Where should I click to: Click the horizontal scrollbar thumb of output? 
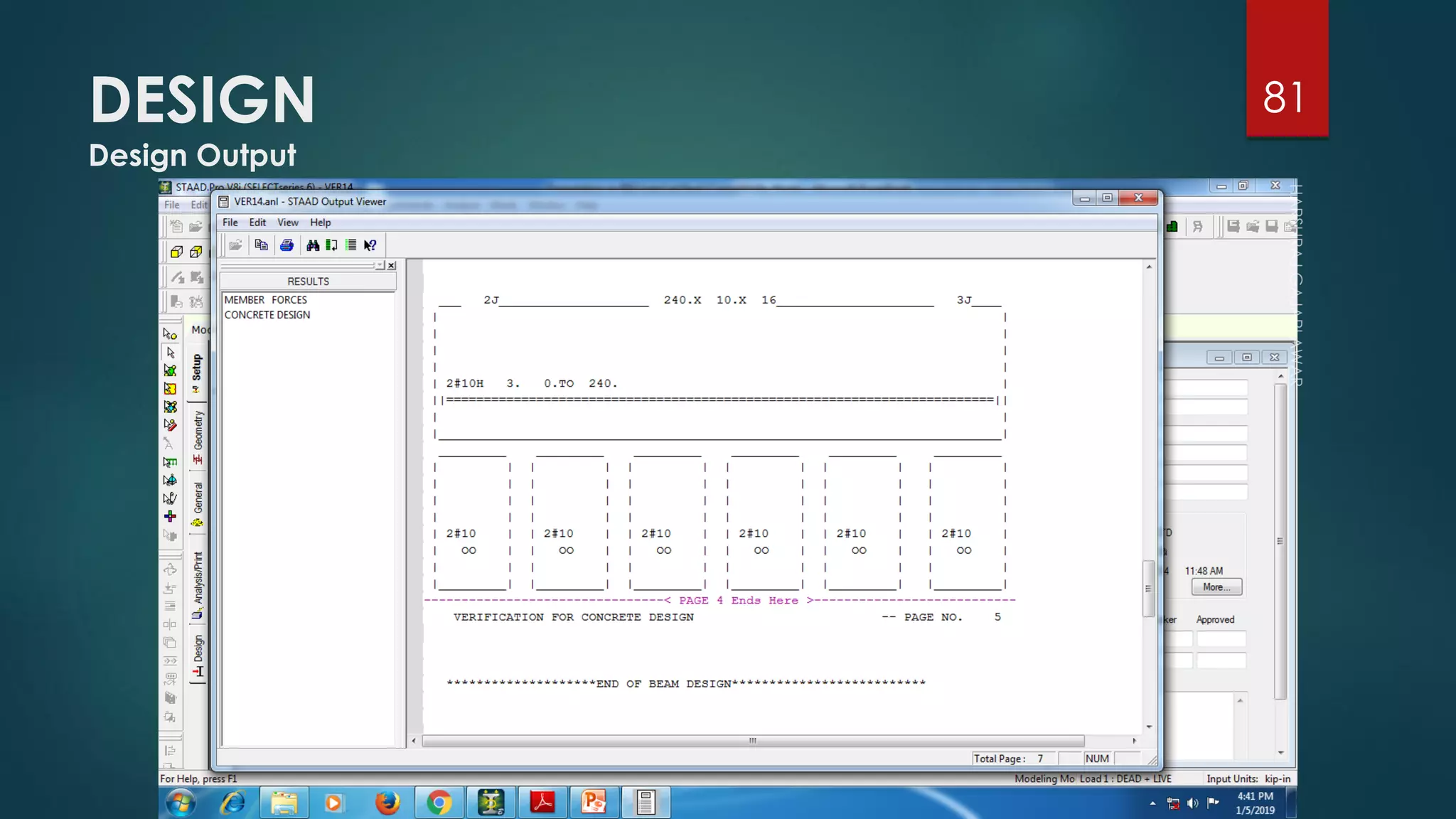752,741
